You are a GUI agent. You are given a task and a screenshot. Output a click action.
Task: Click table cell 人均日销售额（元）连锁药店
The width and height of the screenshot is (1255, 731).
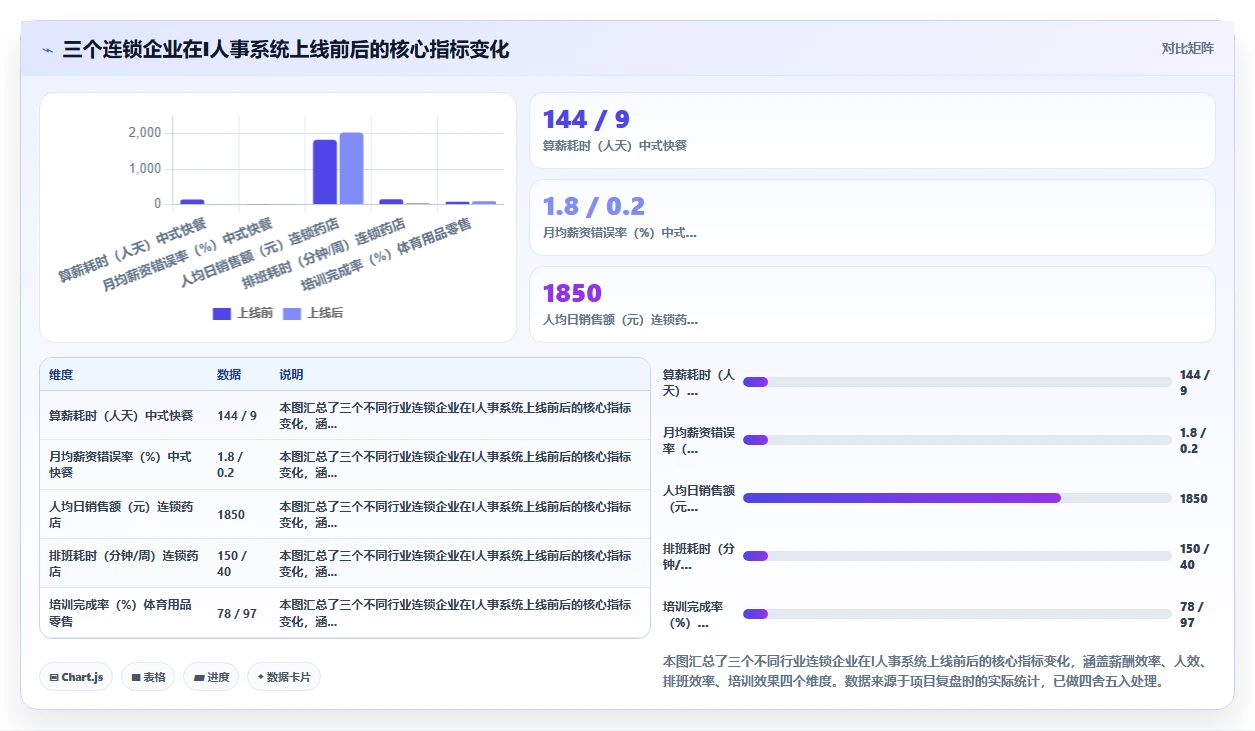pos(124,514)
